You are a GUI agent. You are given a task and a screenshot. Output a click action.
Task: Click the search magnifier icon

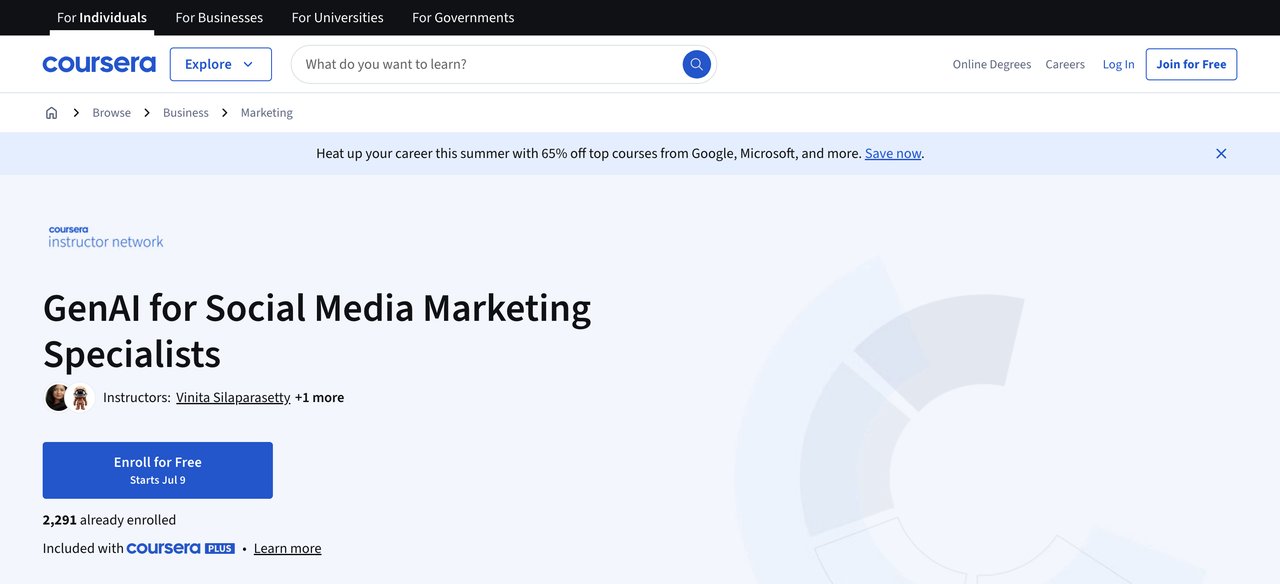[696, 63]
